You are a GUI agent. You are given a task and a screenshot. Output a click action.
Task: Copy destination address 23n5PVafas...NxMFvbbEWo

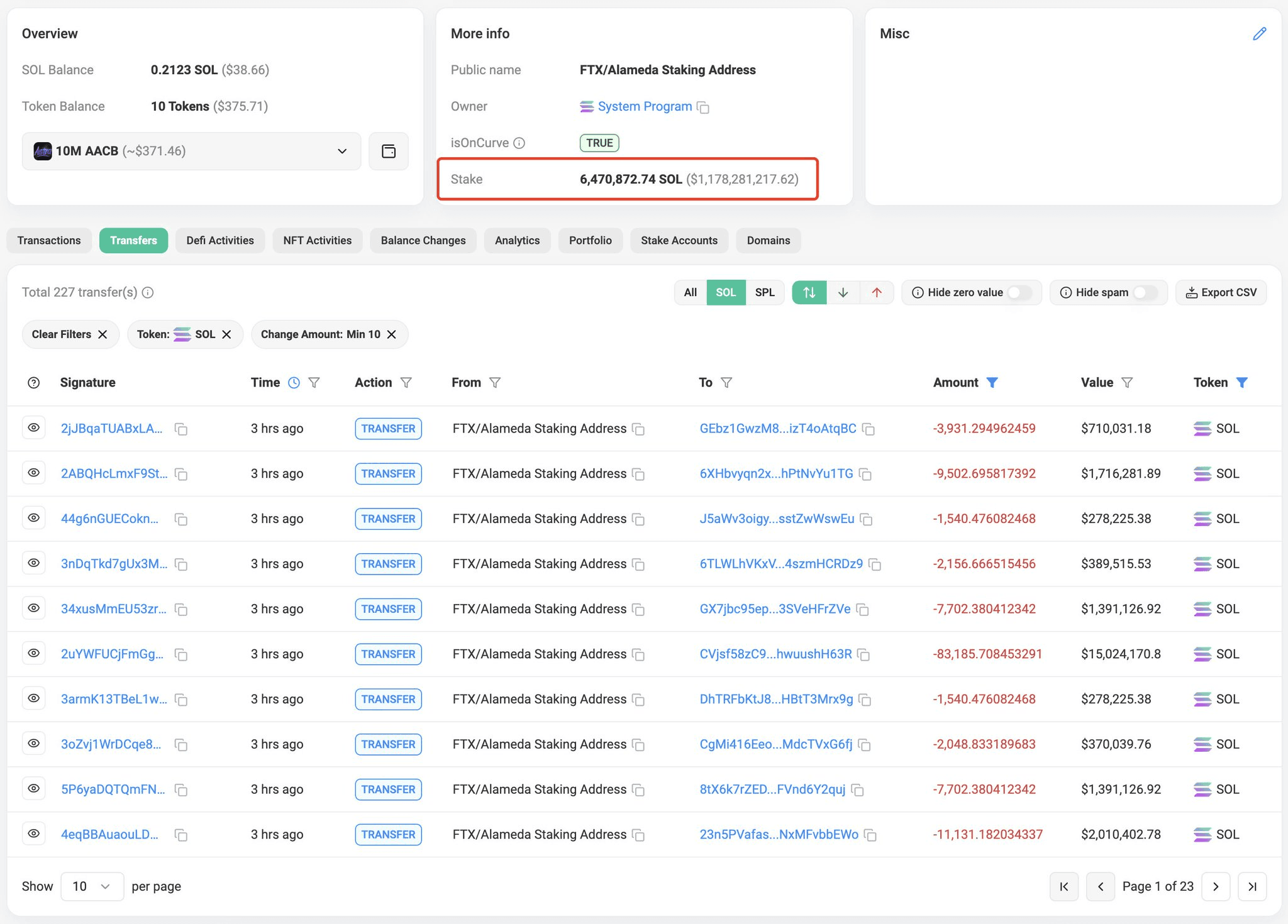click(870, 835)
